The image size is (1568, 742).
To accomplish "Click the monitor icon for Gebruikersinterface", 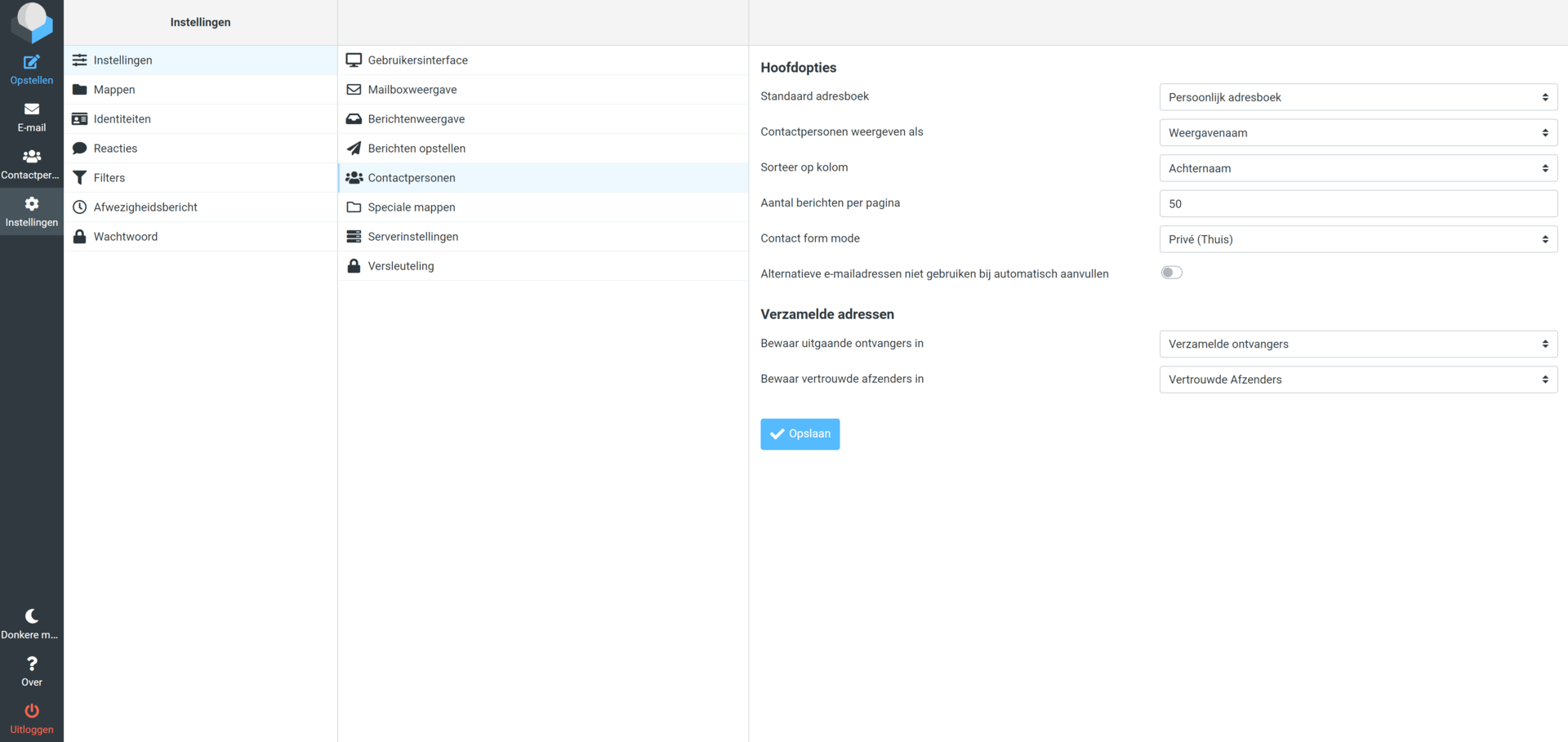I will click(x=354, y=60).
